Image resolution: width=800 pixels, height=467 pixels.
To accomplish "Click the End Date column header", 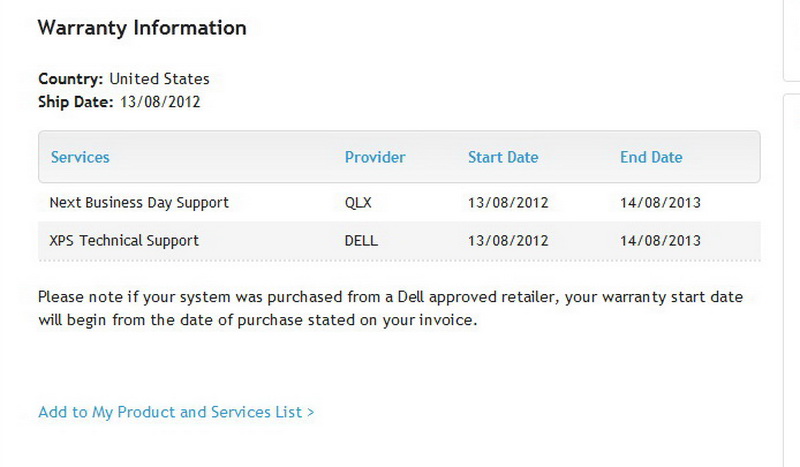I will (651, 157).
